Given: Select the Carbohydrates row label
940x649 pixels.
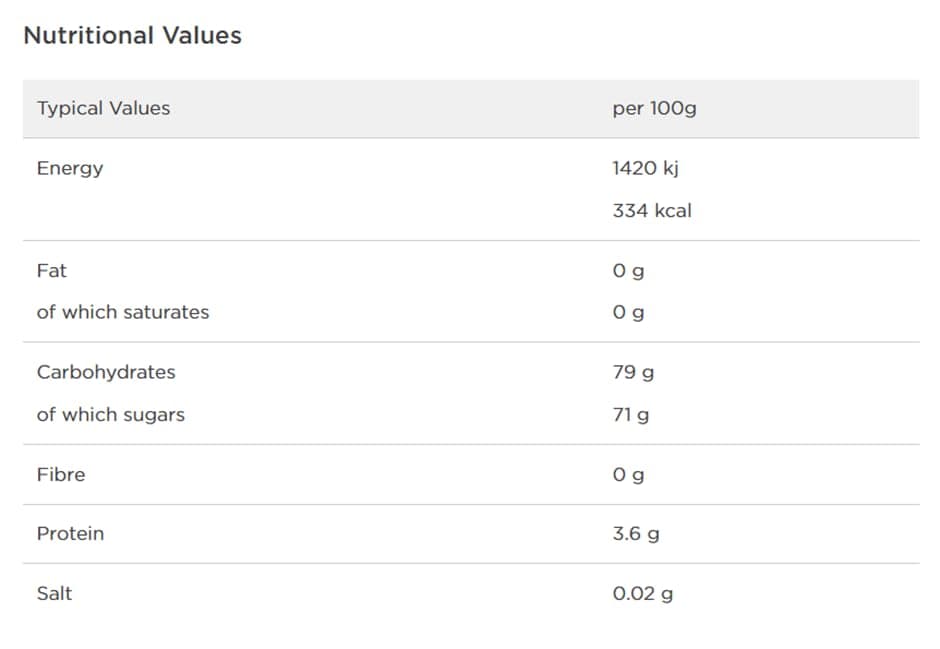Looking at the screenshot, I should (106, 372).
